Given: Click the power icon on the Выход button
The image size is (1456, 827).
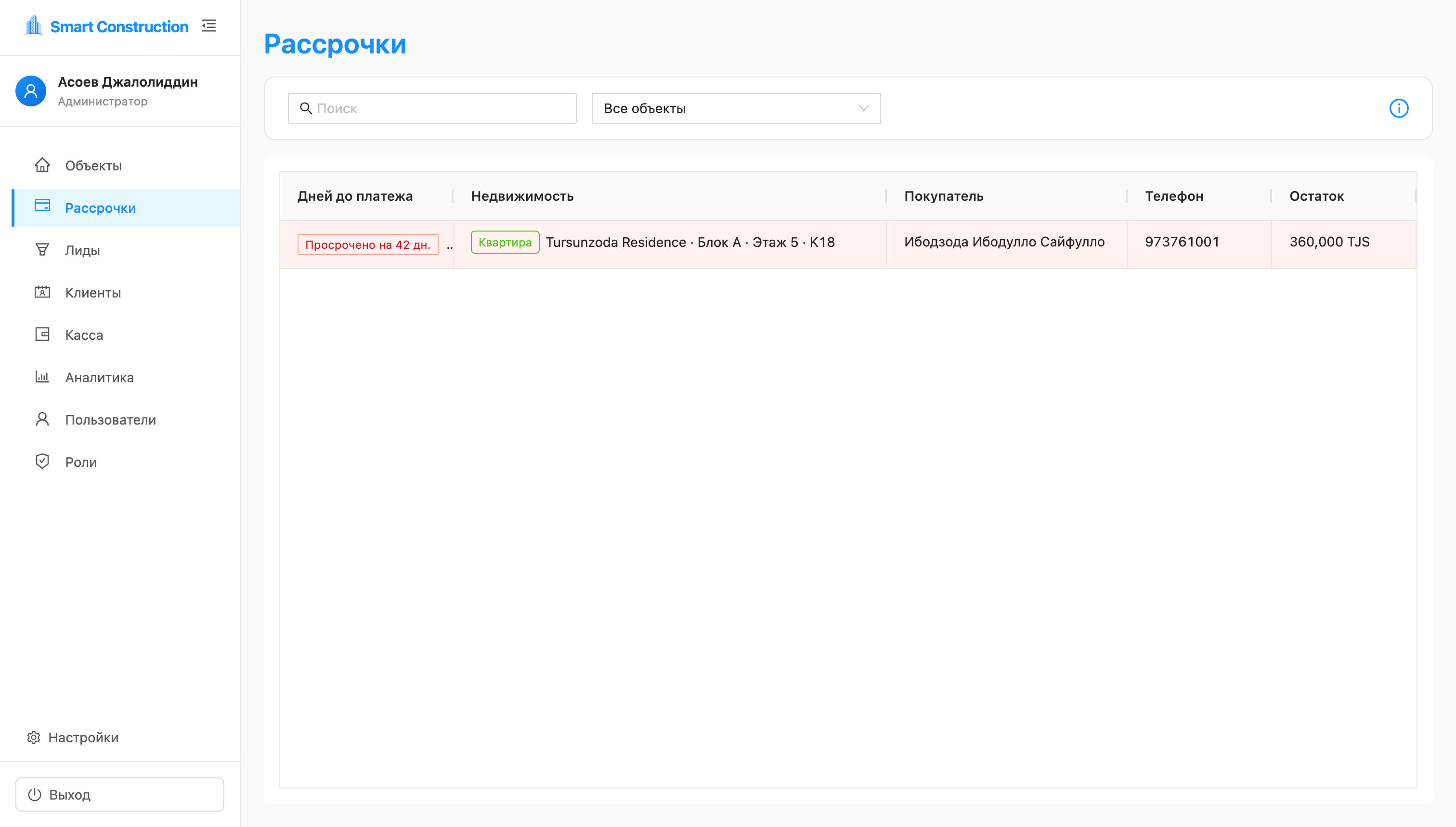Looking at the screenshot, I should pyautogui.click(x=35, y=794).
